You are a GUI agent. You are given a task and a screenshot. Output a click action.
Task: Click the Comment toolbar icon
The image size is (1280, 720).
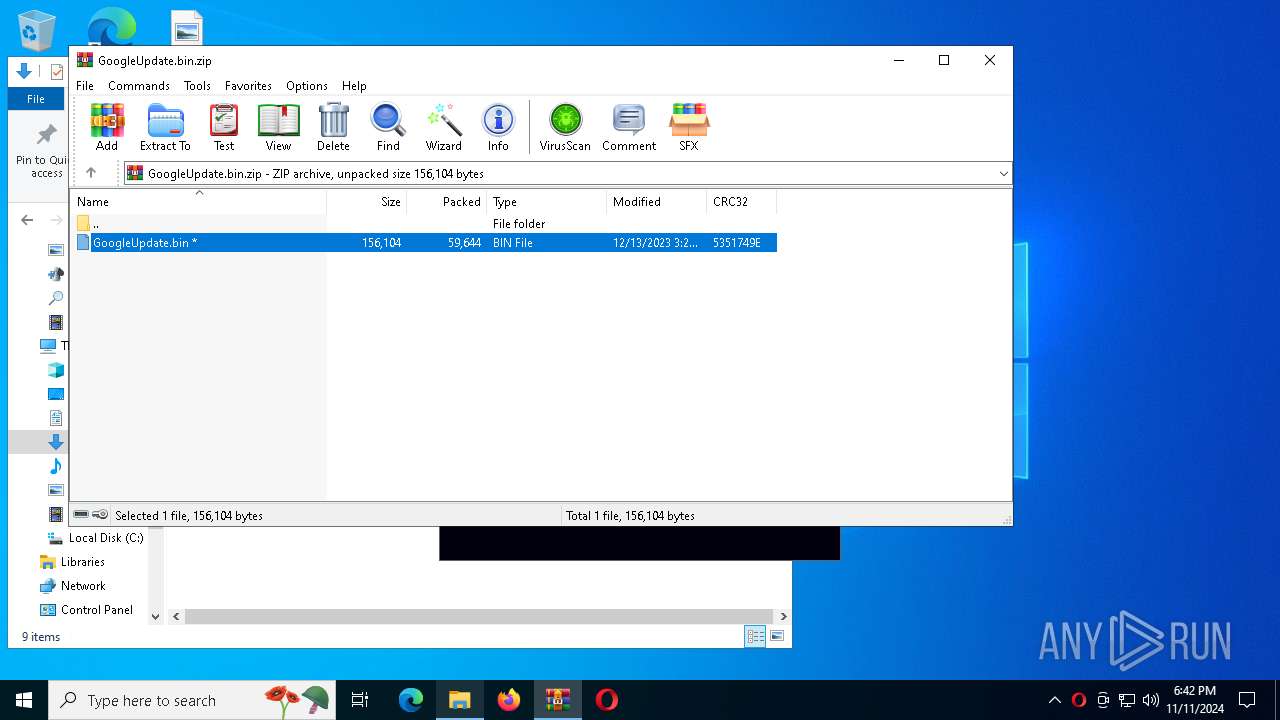click(x=629, y=127)
